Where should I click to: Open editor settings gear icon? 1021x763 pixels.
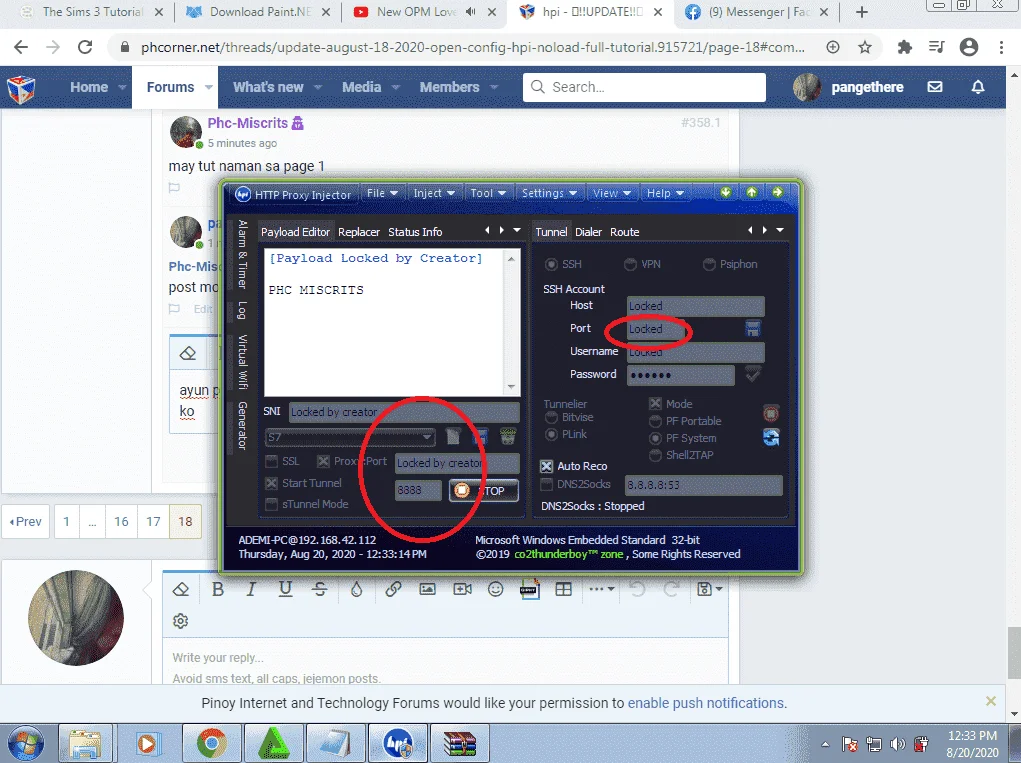(180, 621)
